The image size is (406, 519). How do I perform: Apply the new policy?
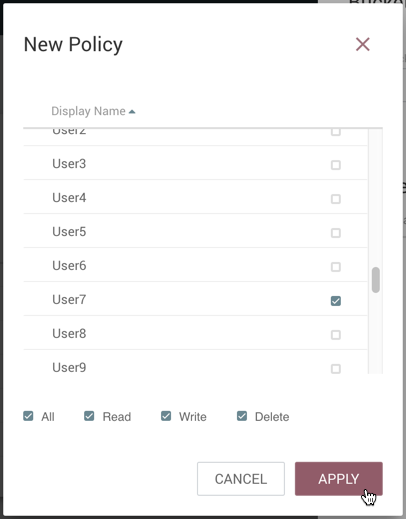[x=339, y=479]
